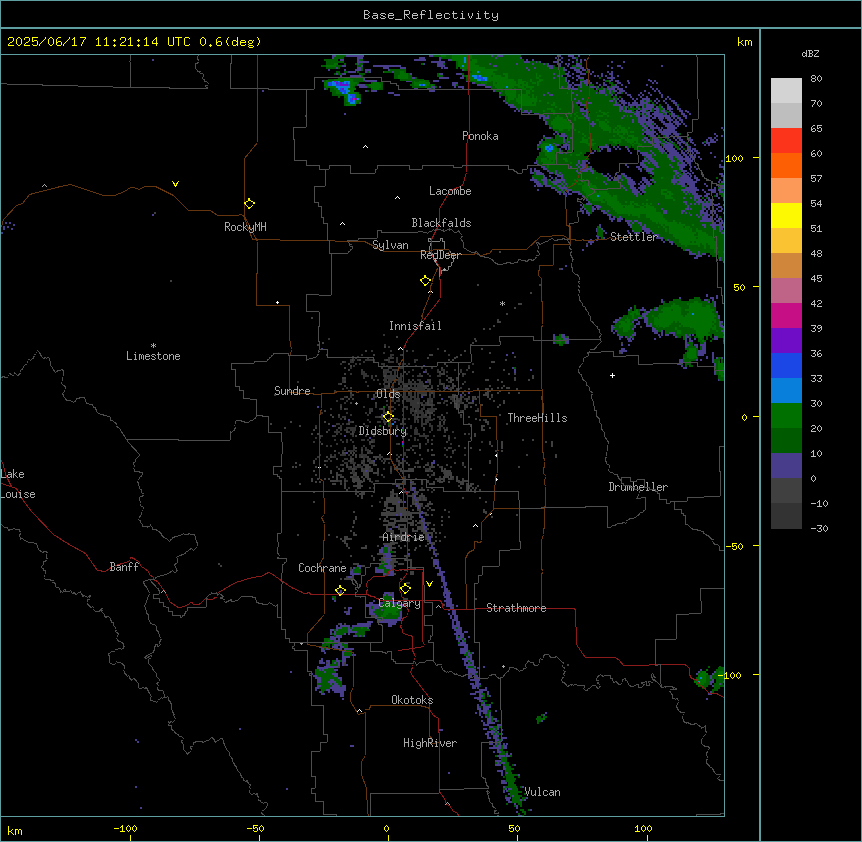
Task: Click the Didsbury label
Action: (383, 431)
